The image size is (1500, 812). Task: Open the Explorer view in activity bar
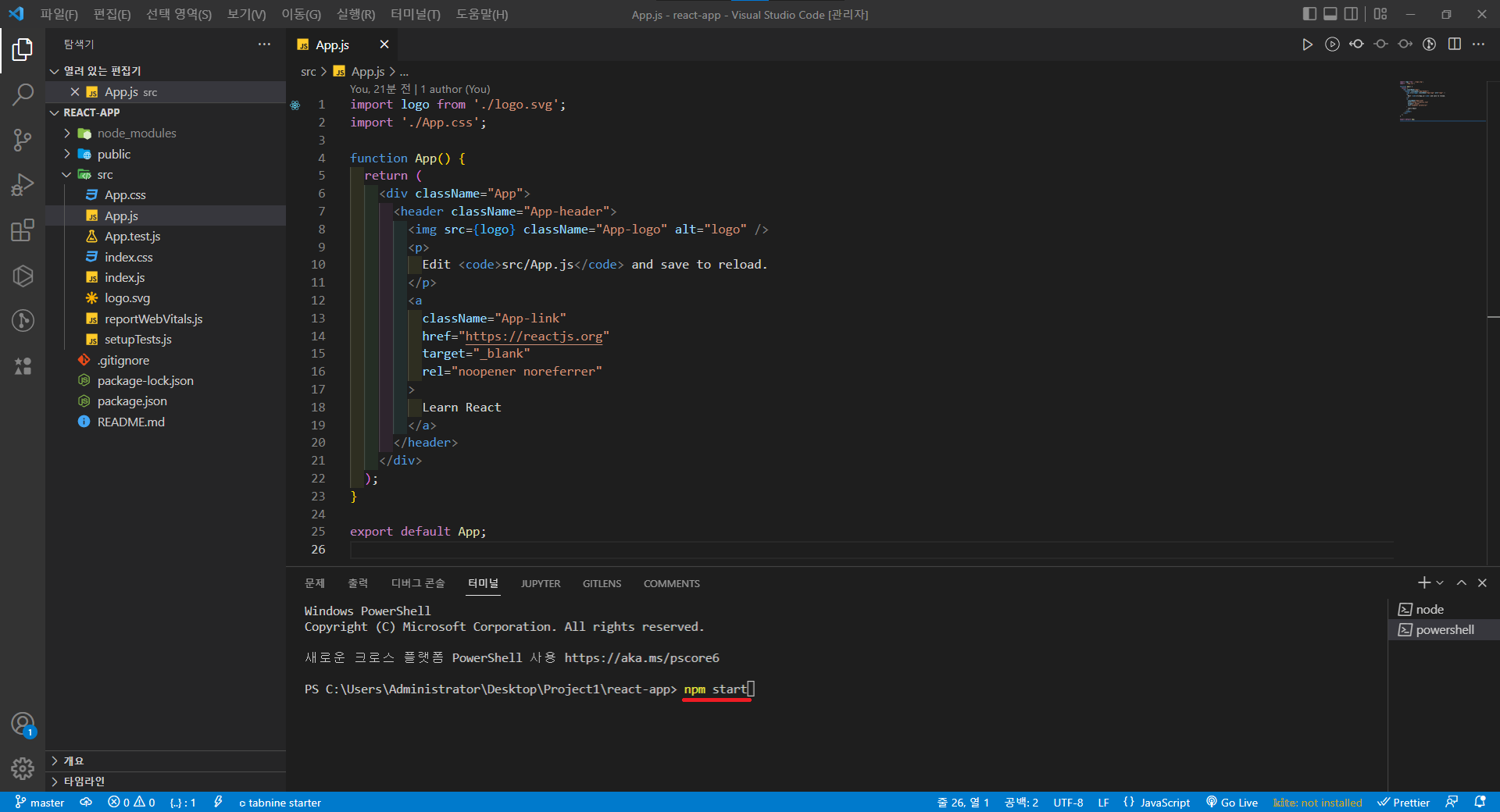pos(23,50)
